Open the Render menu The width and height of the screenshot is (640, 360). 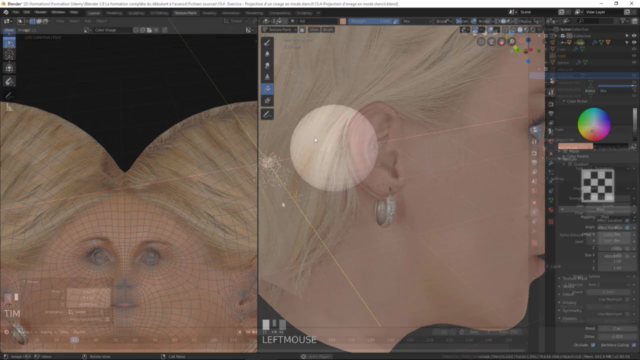40,12
